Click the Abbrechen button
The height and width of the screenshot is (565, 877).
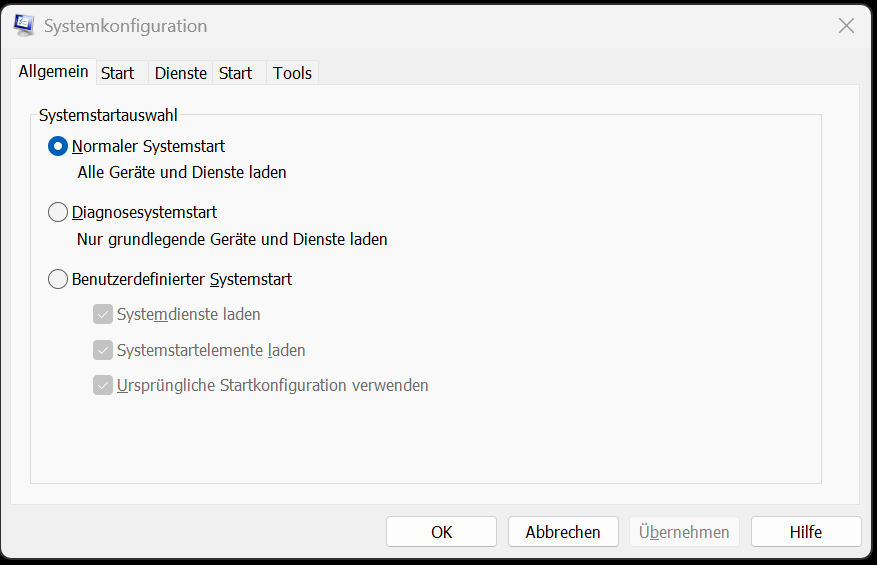563,531
